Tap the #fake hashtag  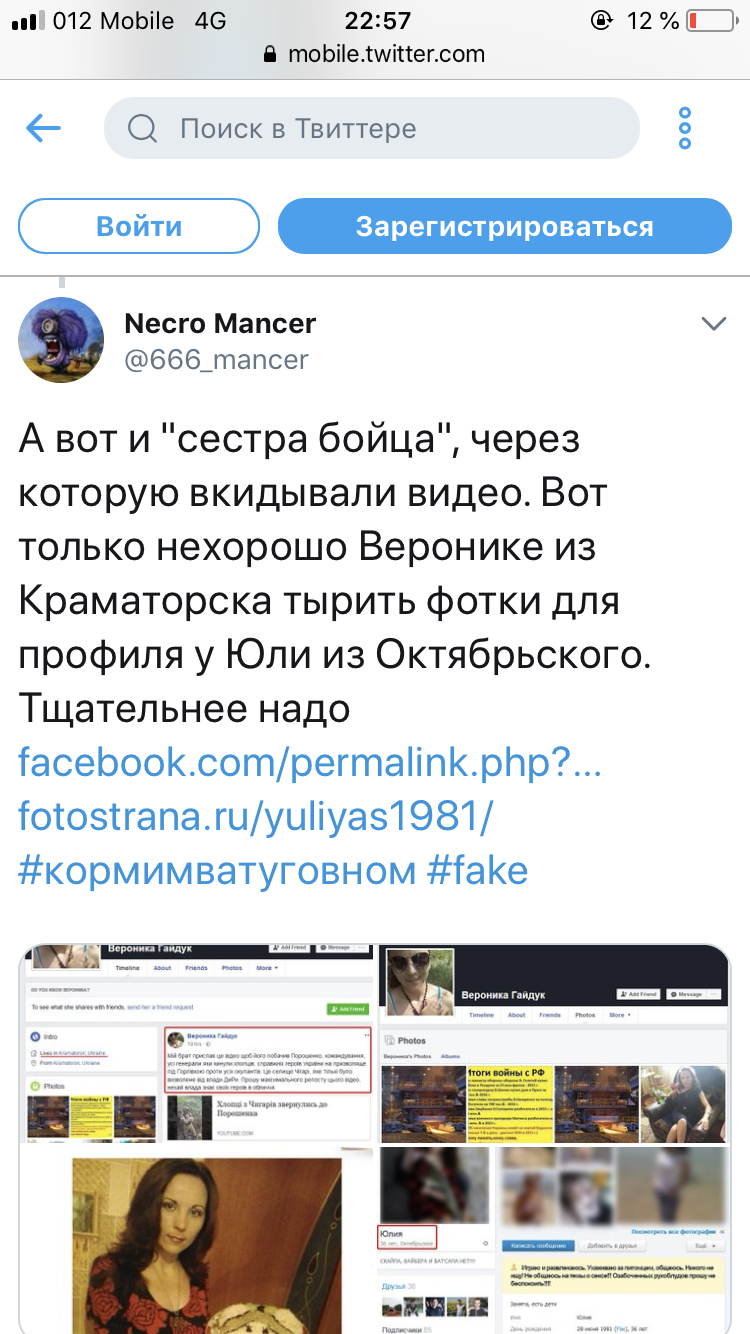(x=477, y=870)
